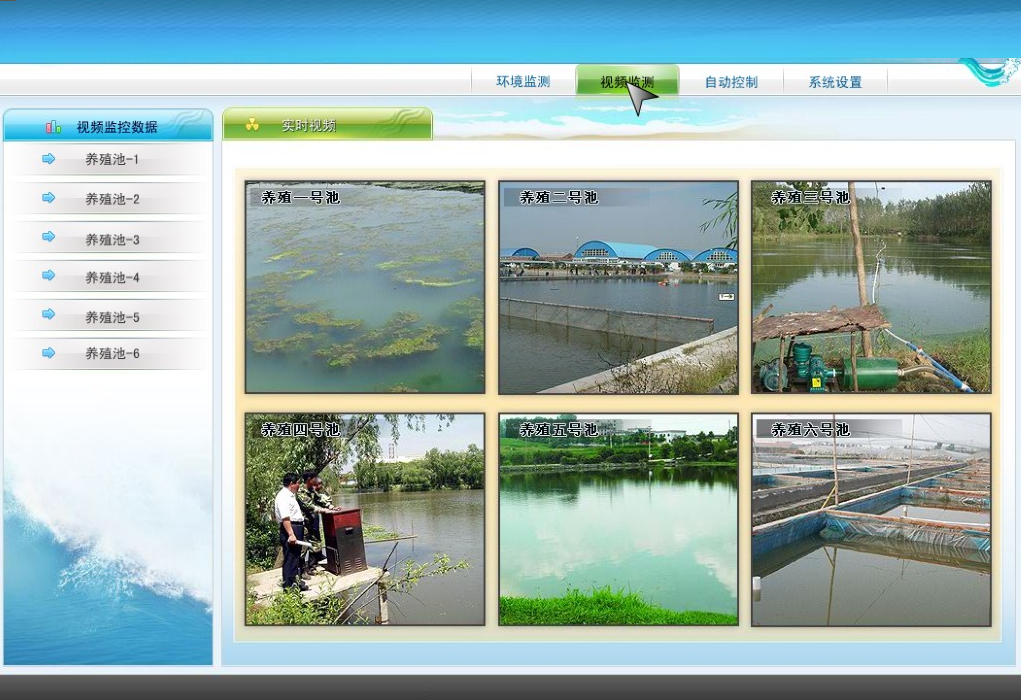Select the 实时视频 panel tab
1021x700 pixels.
(x=328, y=124)
